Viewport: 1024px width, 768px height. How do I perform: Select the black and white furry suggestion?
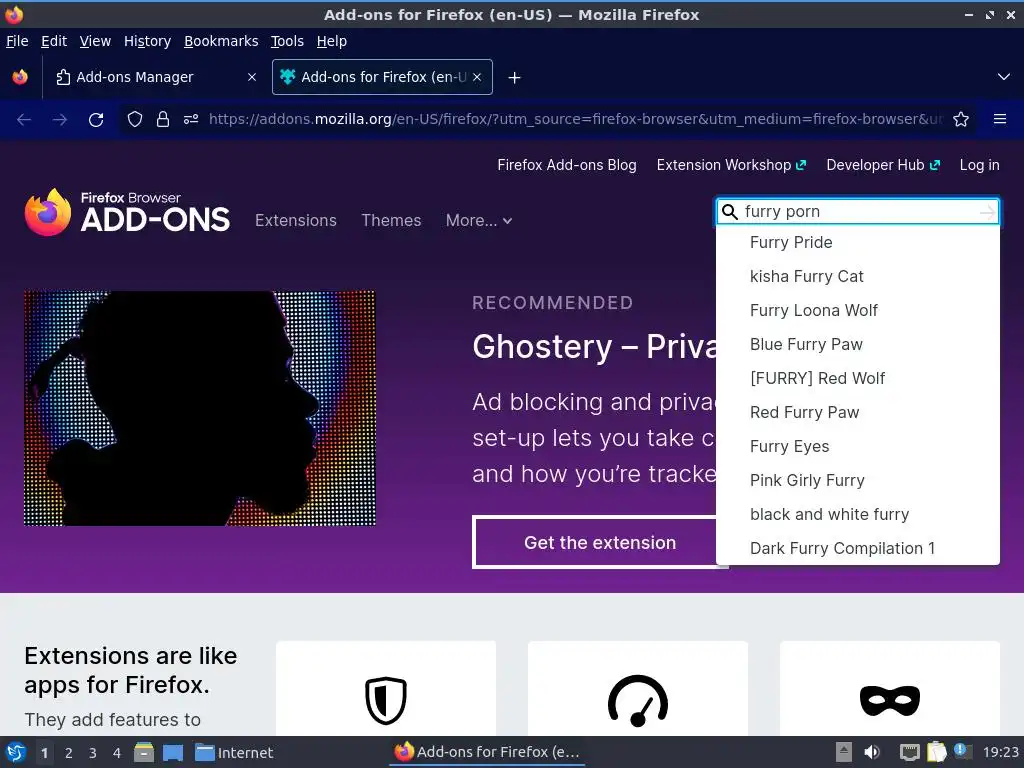pyautogui.click(x=857, y=514)
